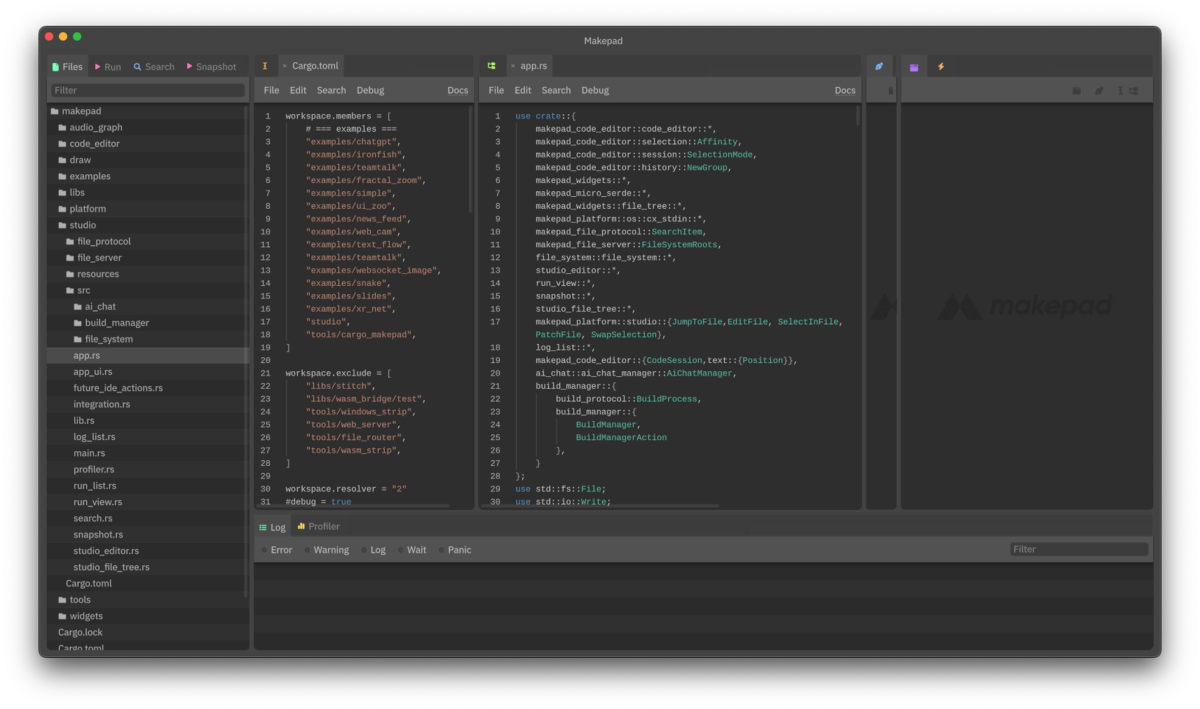Click folder icon of the file_system folder

(78, 339)
